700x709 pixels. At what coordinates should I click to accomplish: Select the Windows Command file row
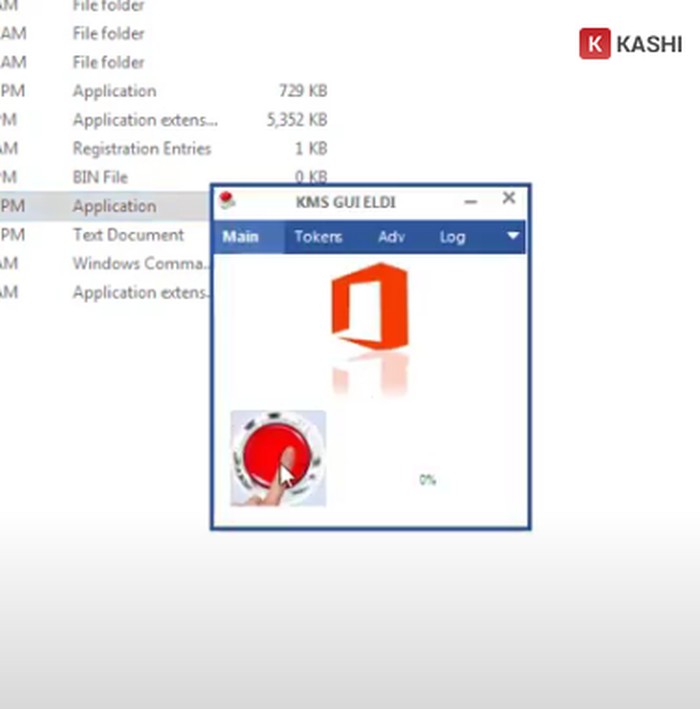pyautogui.click(x=105, y=263)
